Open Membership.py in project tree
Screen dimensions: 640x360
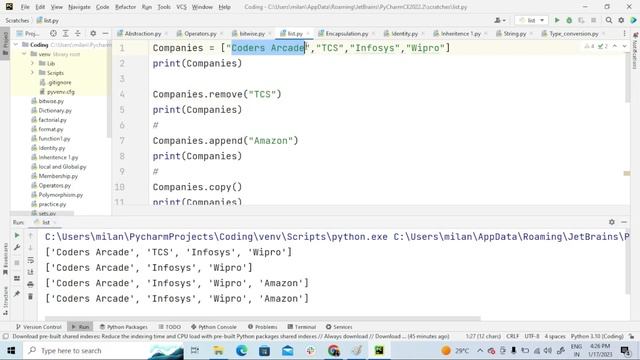coord(58,176)
